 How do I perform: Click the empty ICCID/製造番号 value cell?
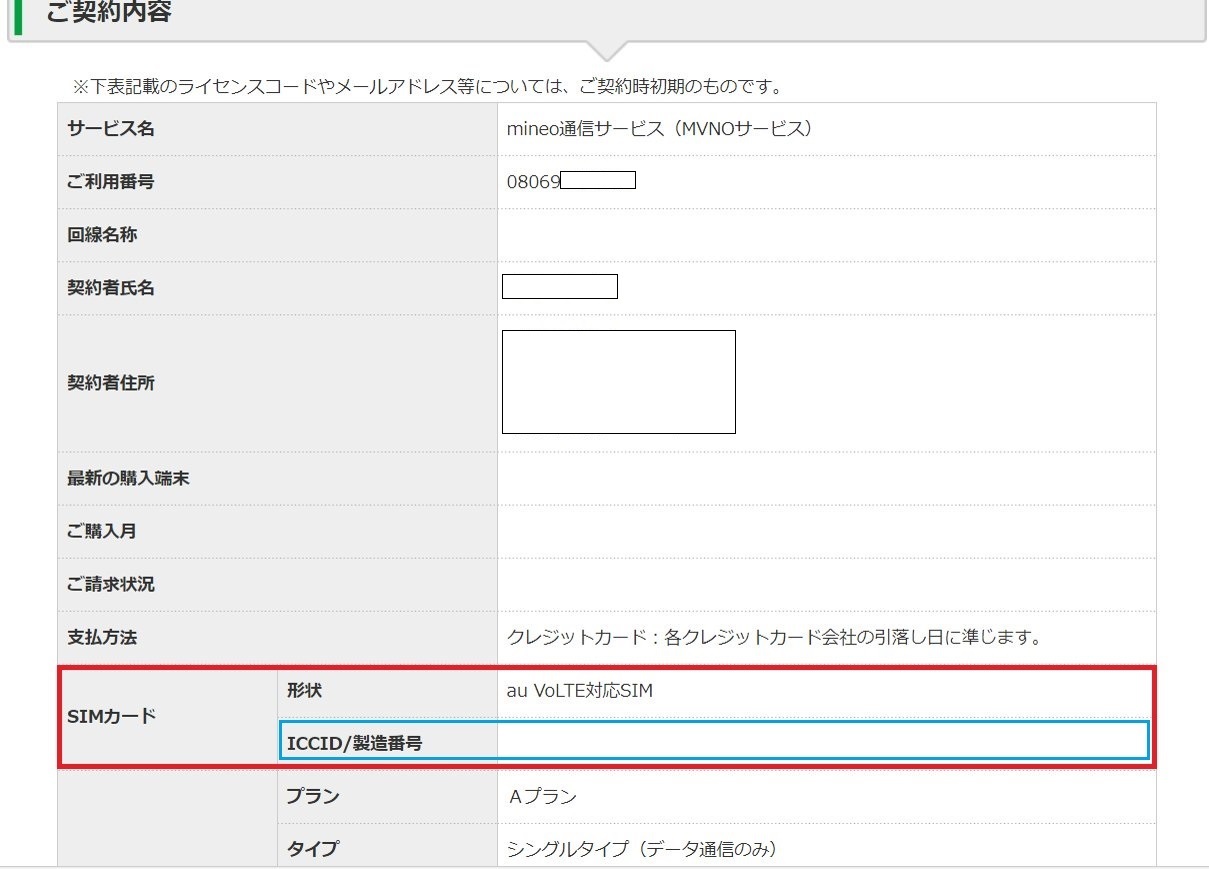pos(820,742)
